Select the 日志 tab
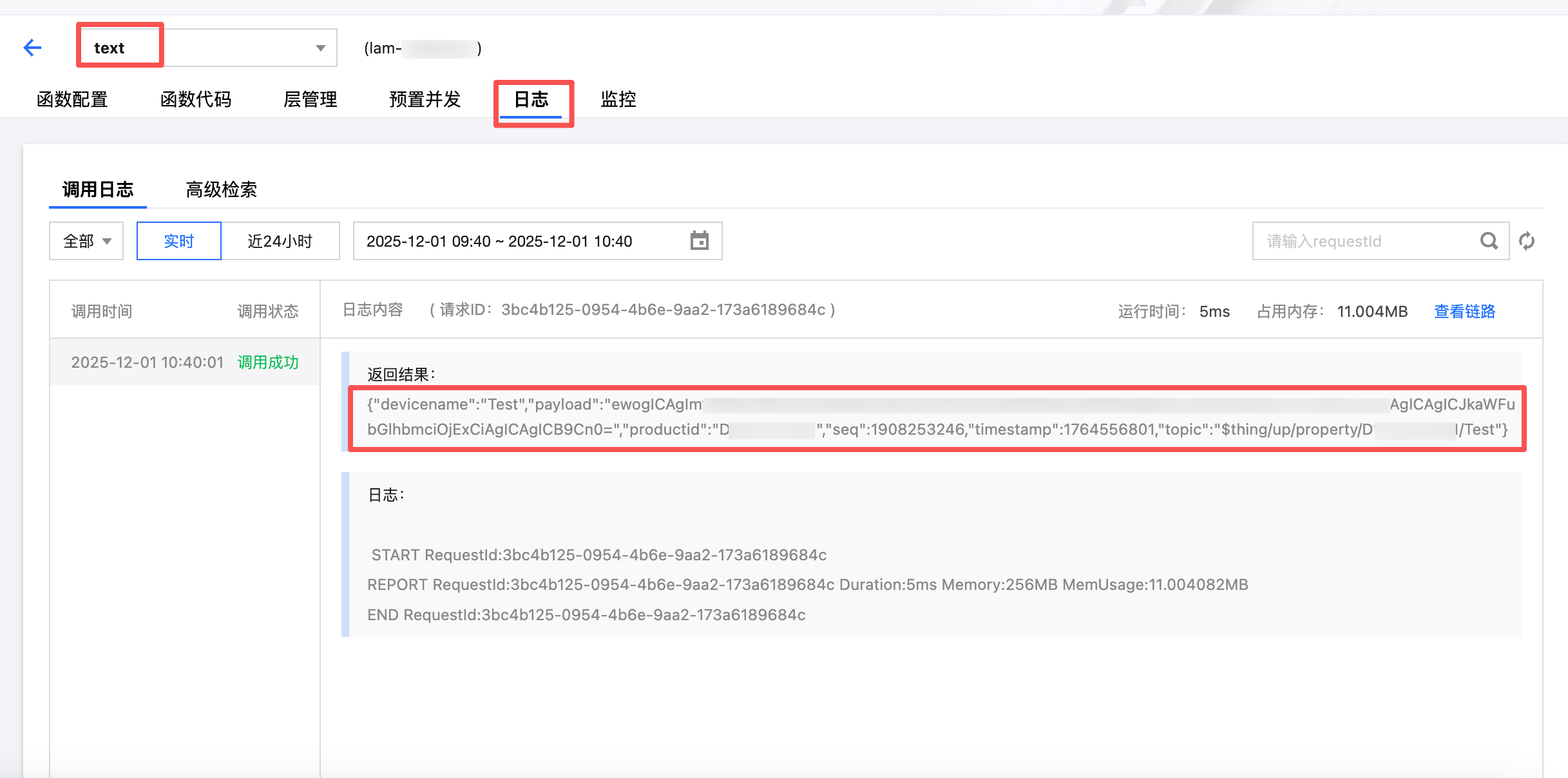The image size is (1568, 778). coord(531,99)
